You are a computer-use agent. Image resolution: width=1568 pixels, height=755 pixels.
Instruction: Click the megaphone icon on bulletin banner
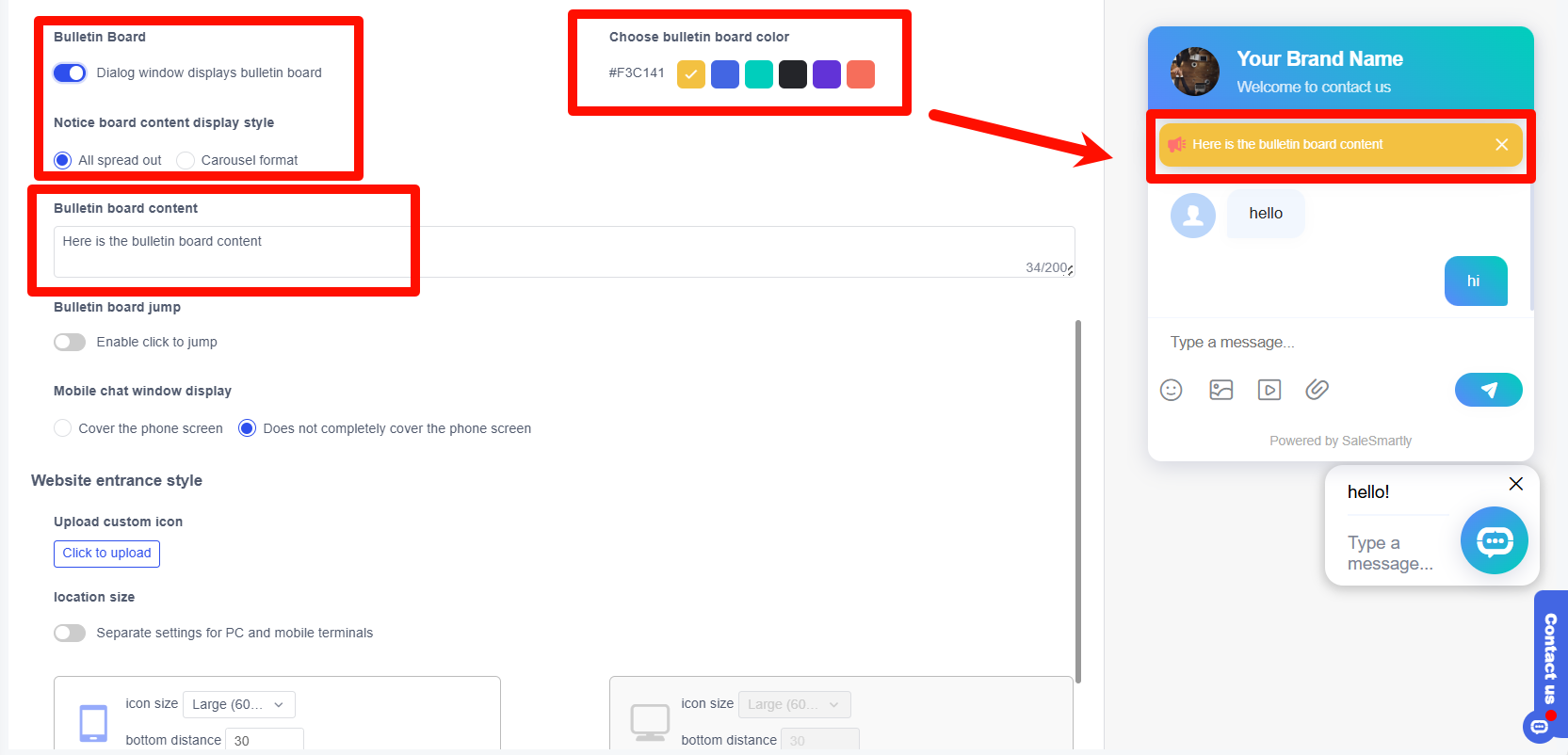[x=1177, y=144]
